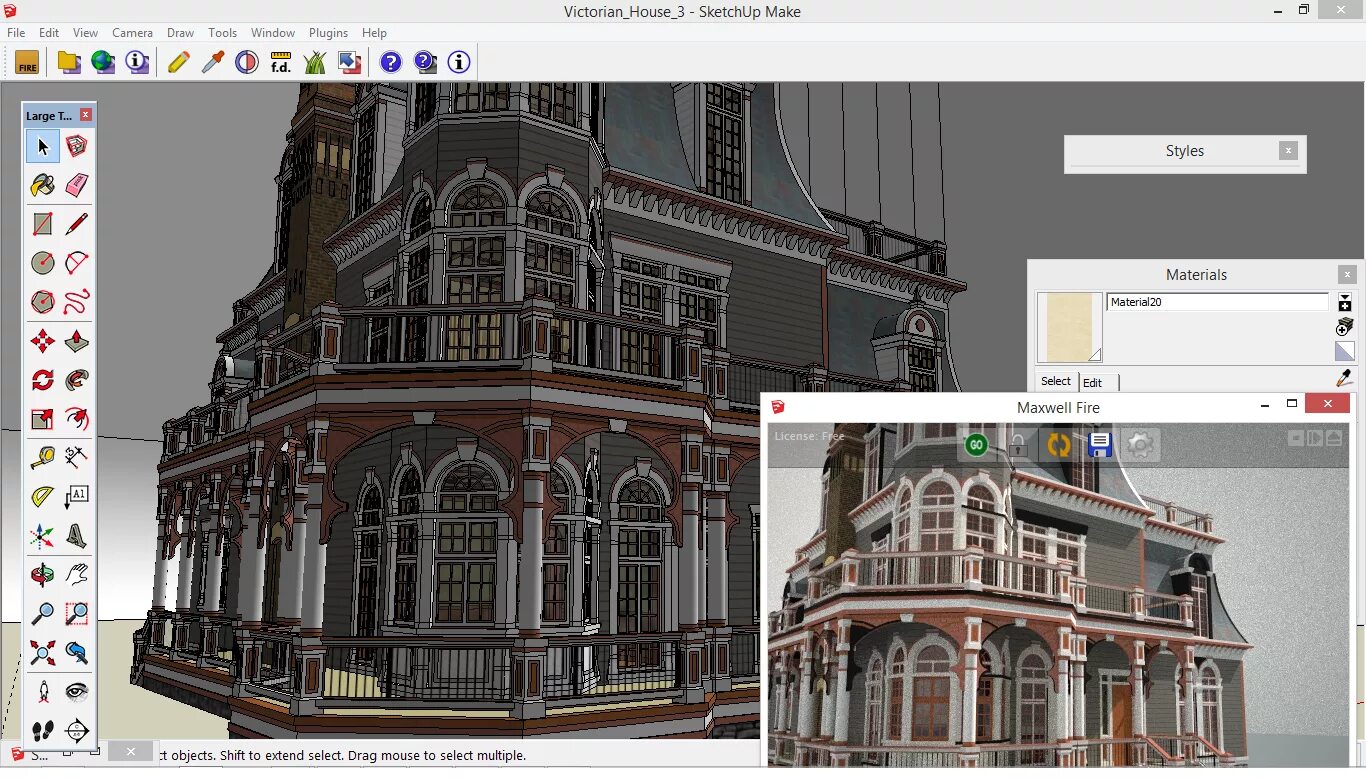Select the Scale tool
The image size is (1366, 778).
point(43,419)
